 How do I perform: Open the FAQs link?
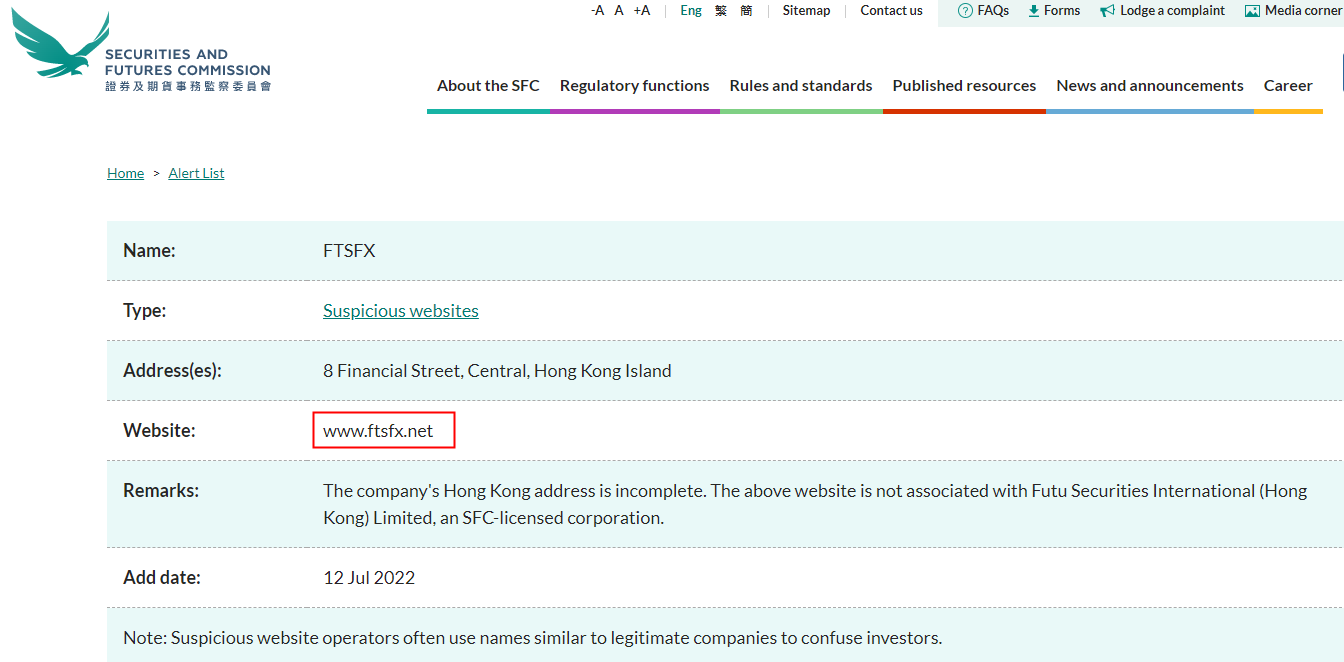(x=993, y=10)
